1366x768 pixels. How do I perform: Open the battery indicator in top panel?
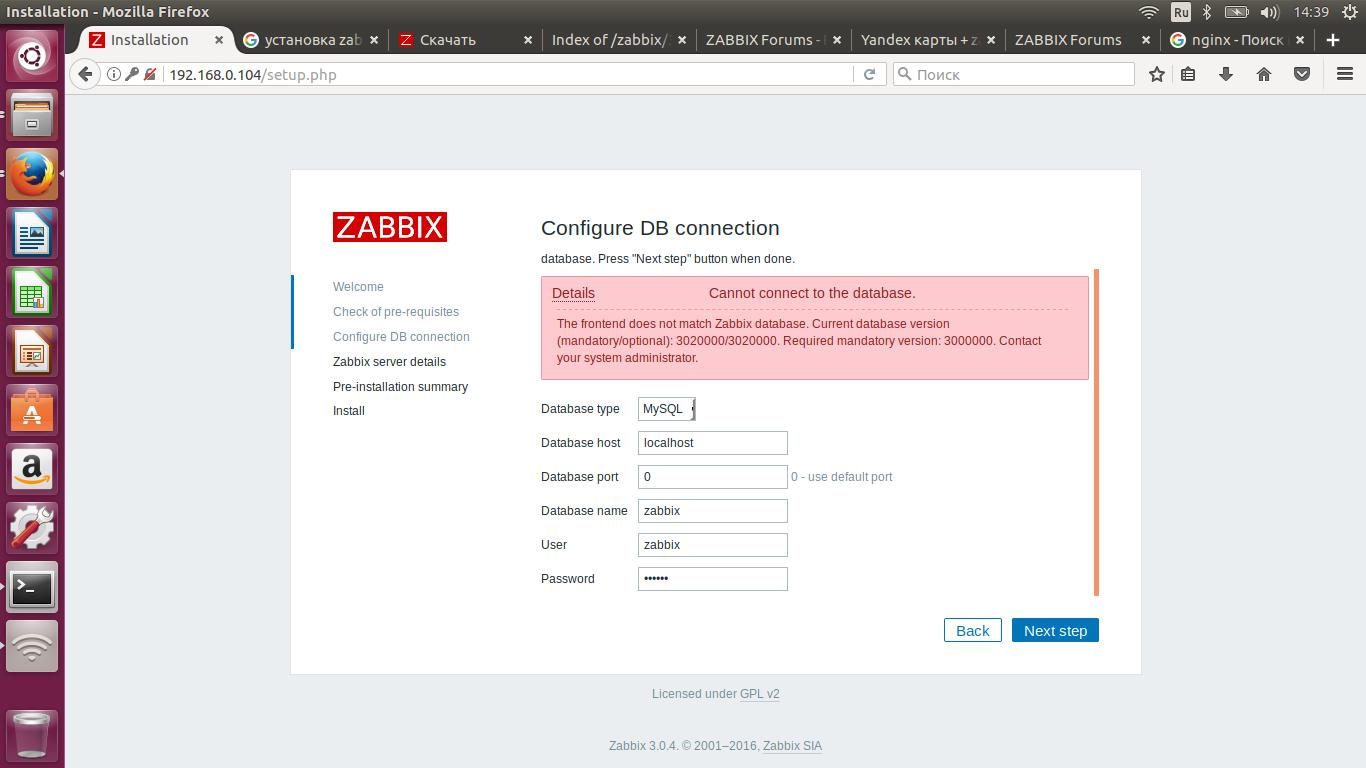tap(1237, 12)
